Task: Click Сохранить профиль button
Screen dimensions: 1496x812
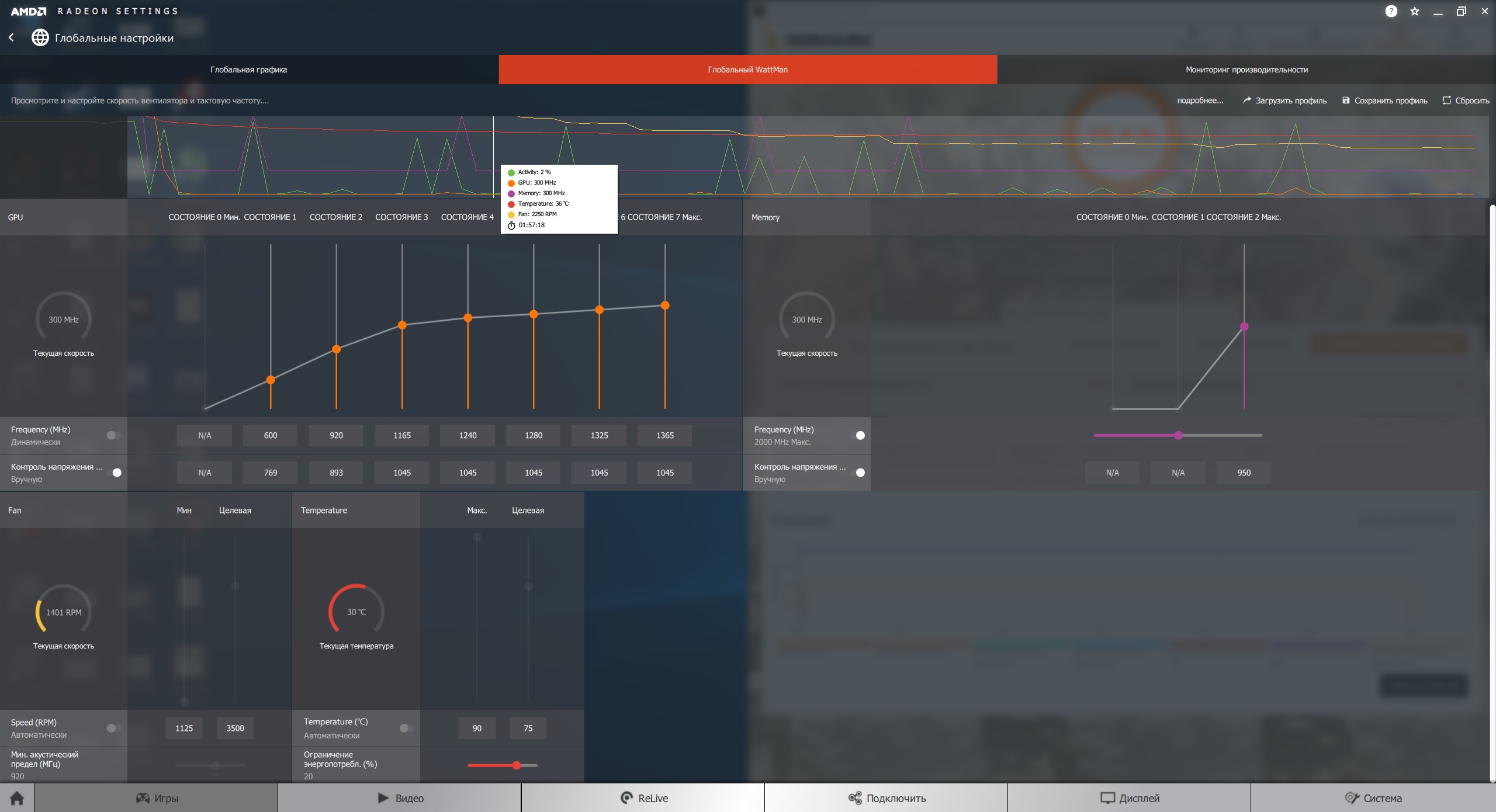Action: 1384,100
